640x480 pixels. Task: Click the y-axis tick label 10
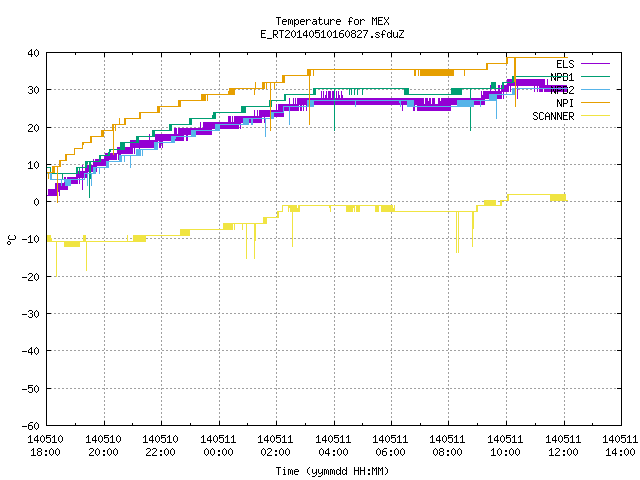33,165
